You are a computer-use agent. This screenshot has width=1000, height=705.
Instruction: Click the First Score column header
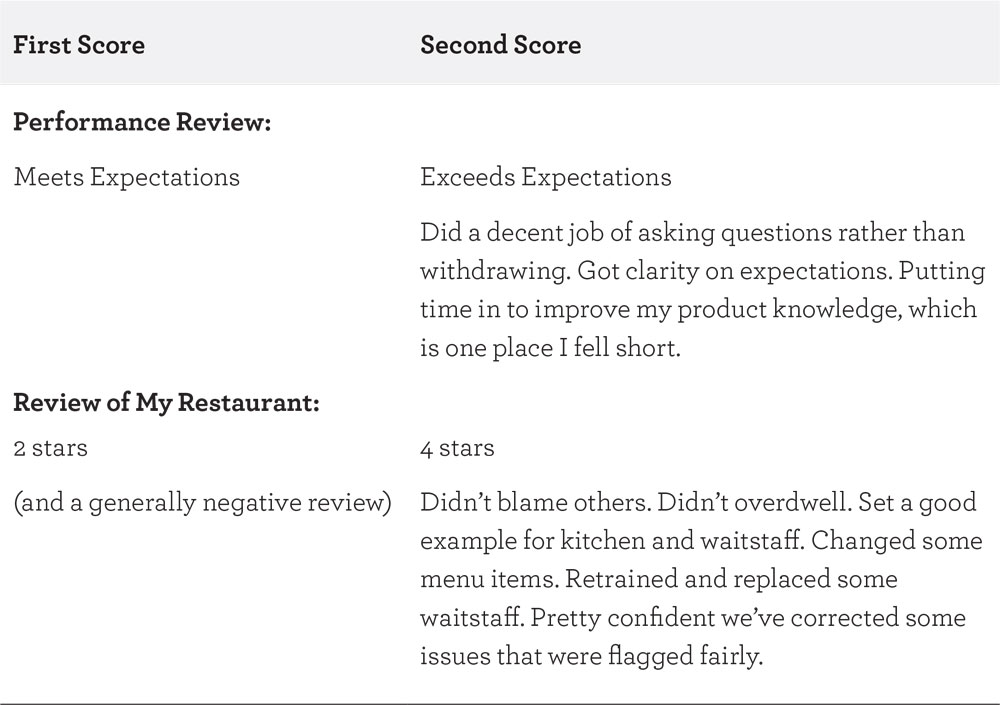(x=78, y=45)
